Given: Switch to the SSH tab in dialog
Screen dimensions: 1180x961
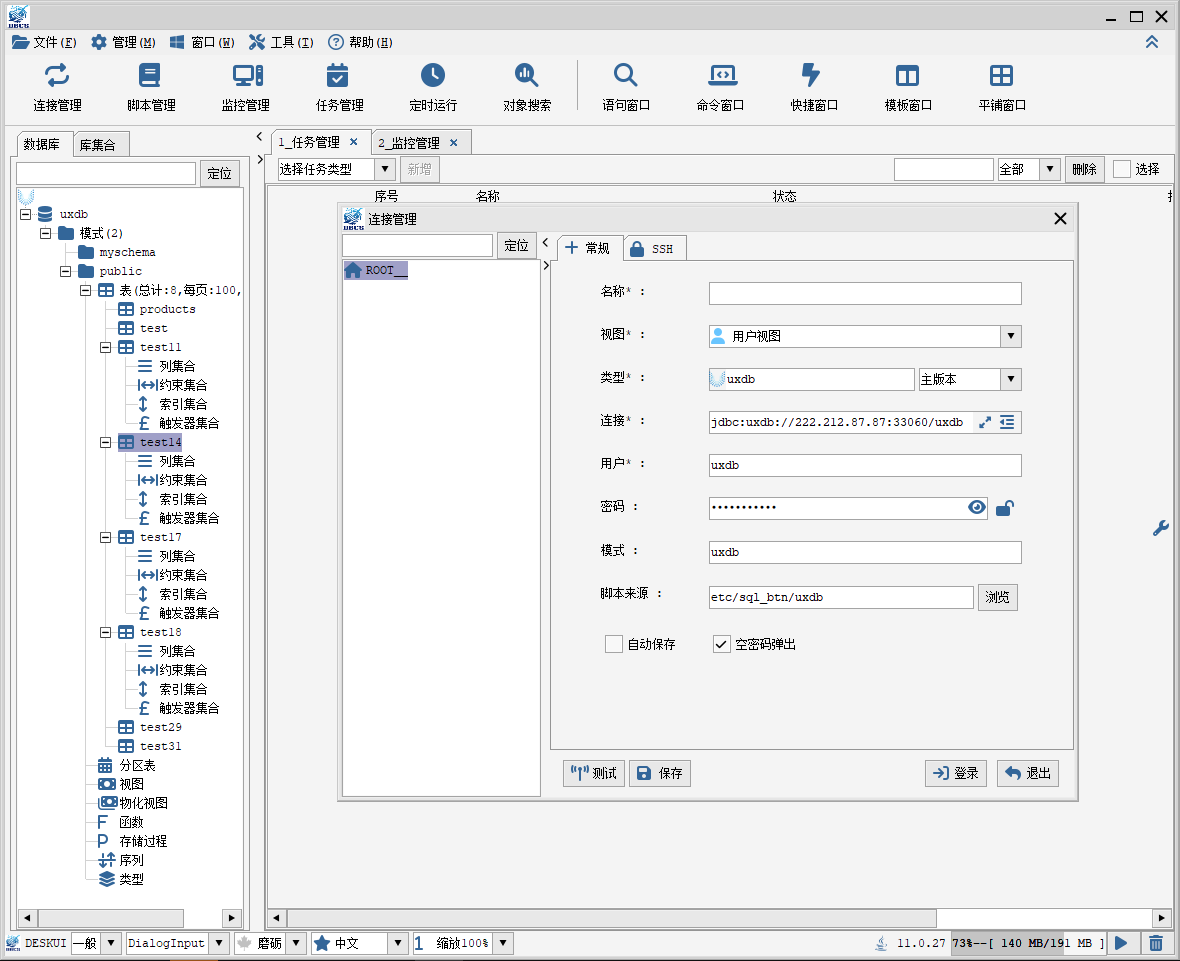Looking at the screenshot, I should click(655, 248).
